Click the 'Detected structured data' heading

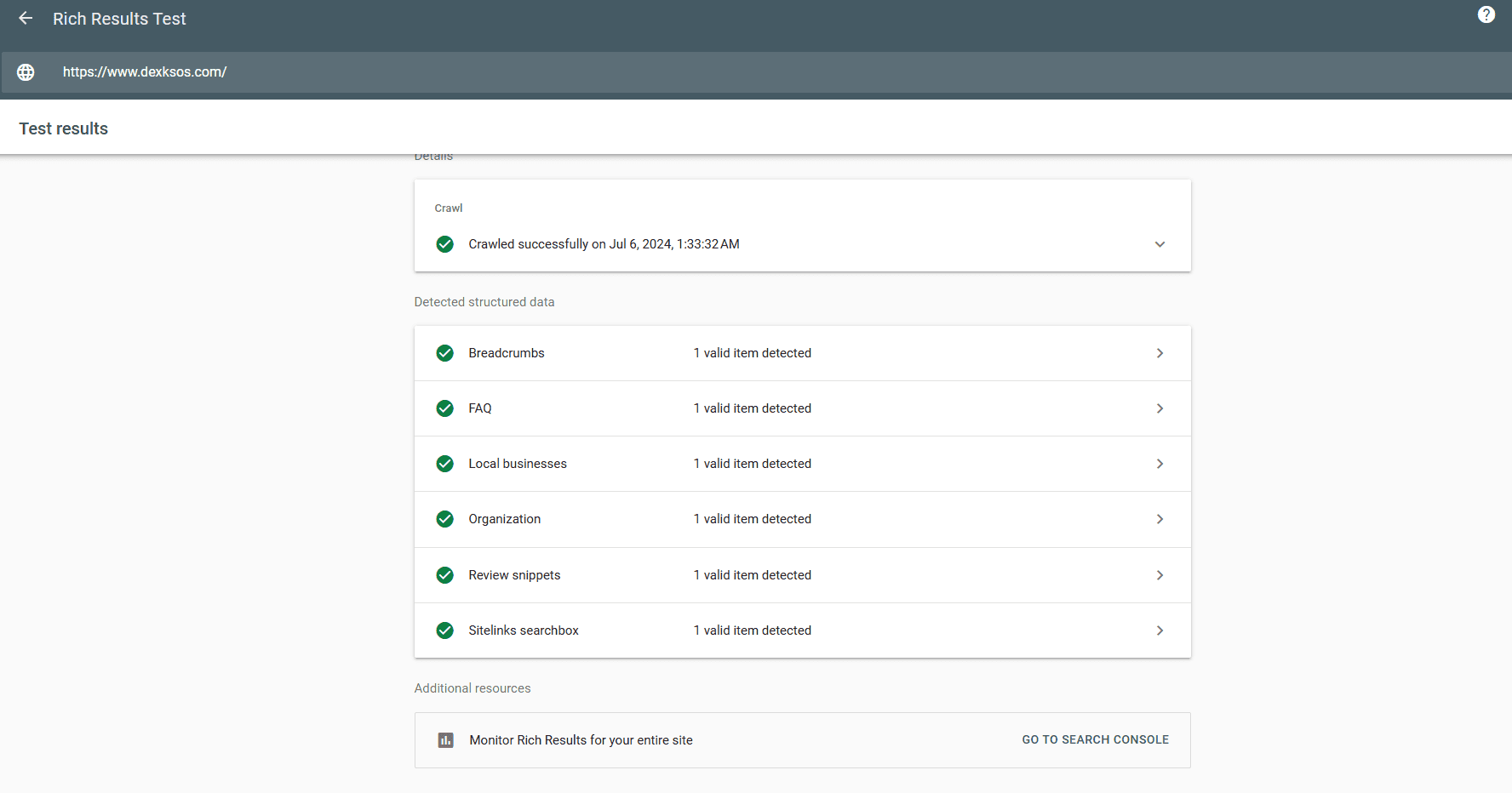pyautogui.click(x=484, y=302)
